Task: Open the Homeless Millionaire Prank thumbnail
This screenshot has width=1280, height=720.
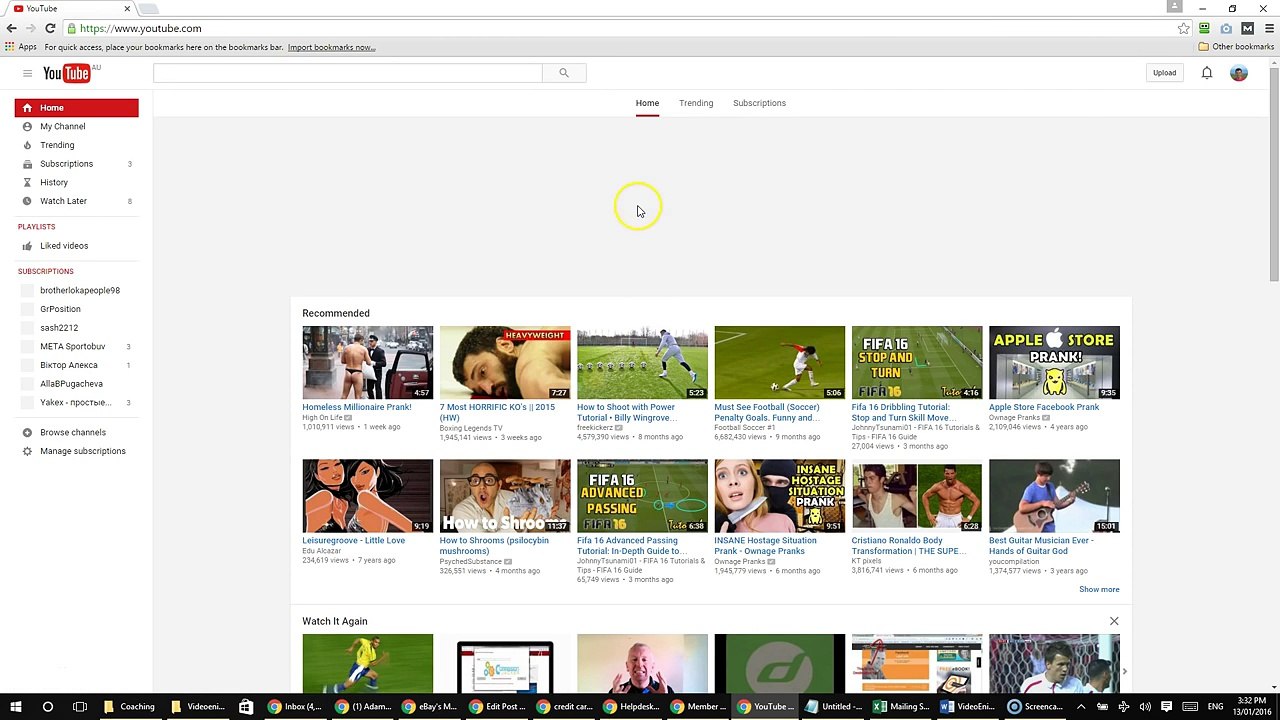Action: (x=368, y=362)
